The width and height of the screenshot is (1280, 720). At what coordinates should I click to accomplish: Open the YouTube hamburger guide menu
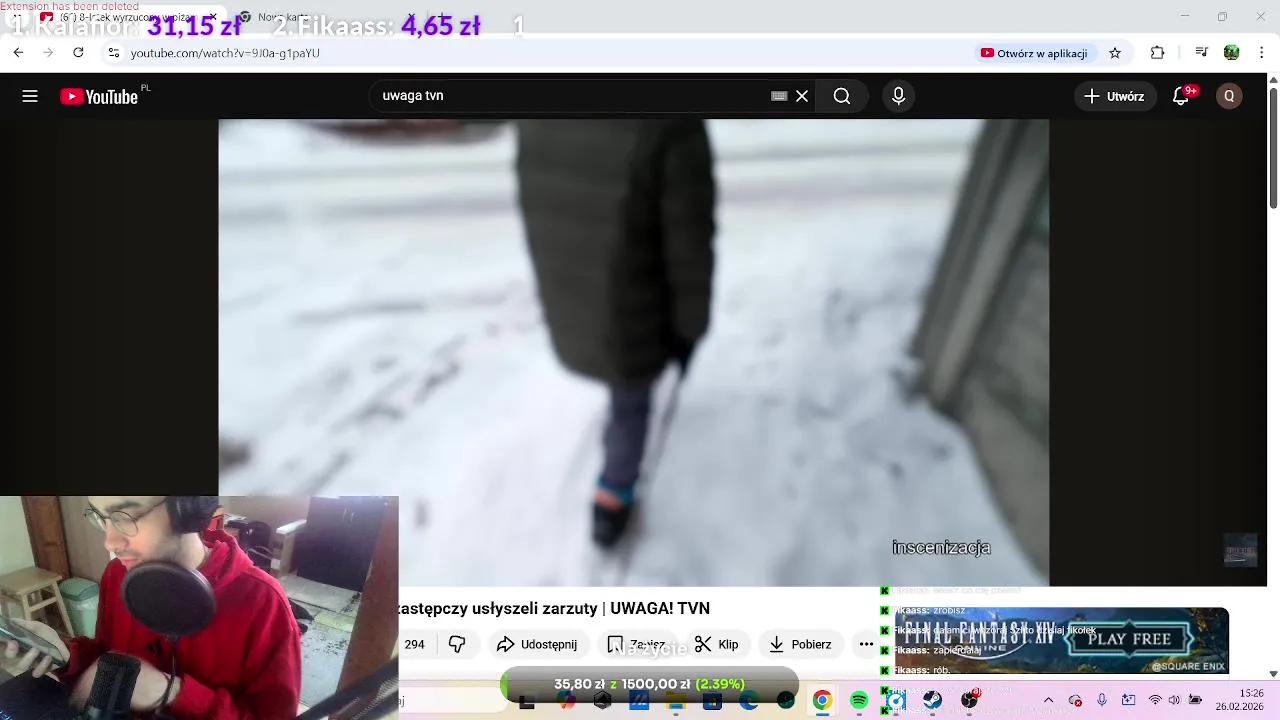30,96
